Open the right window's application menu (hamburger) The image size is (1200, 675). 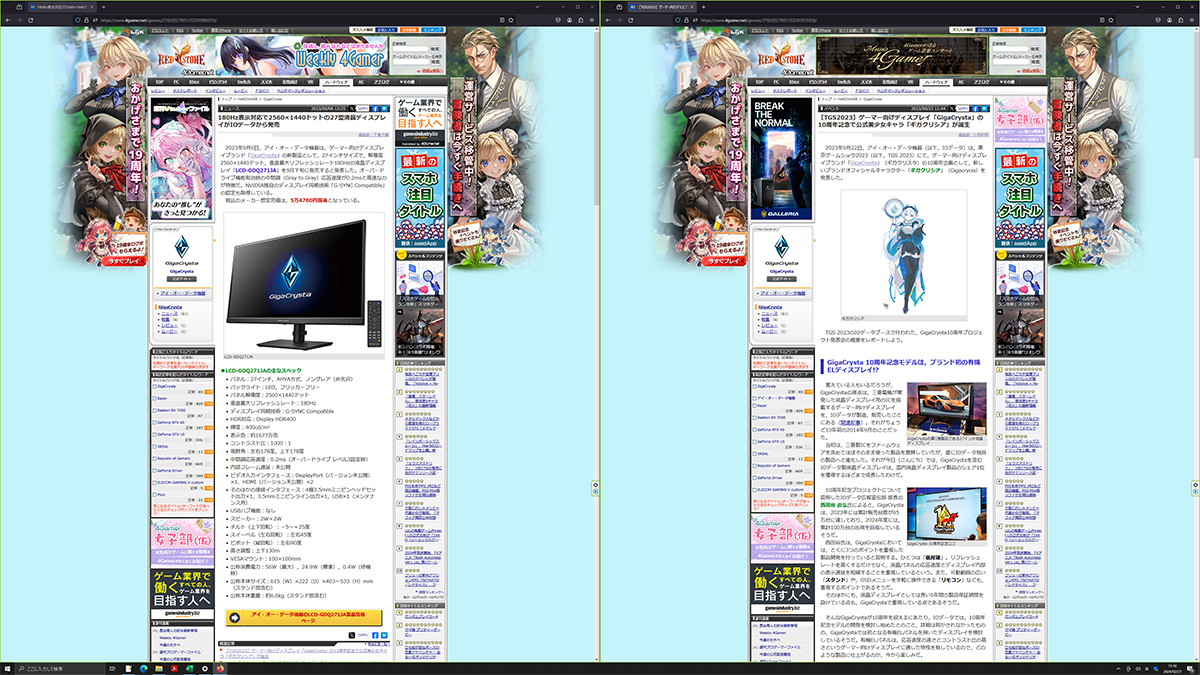[1191, 20]
